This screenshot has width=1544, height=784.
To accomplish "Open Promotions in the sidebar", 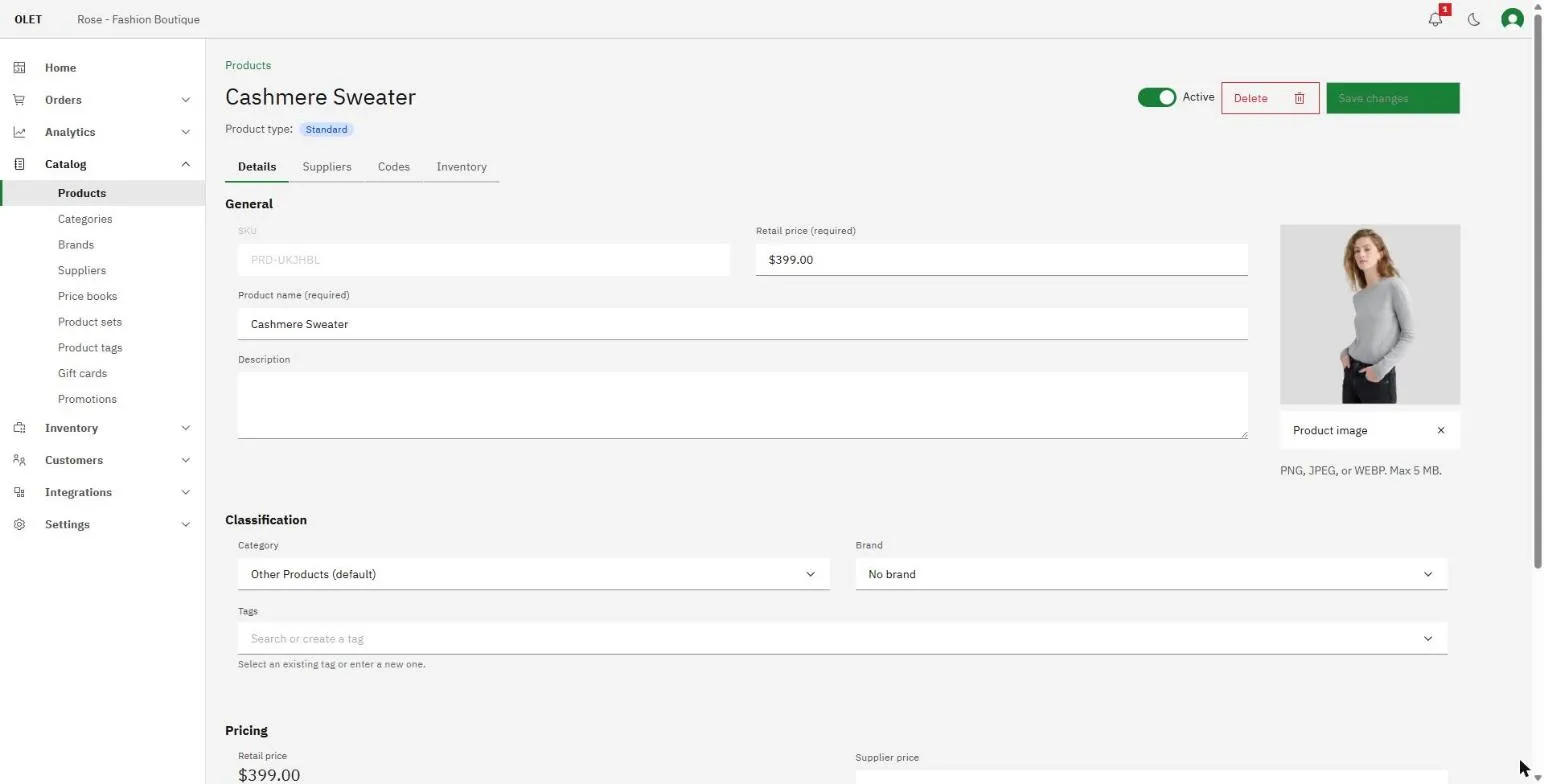I will 87,399.
